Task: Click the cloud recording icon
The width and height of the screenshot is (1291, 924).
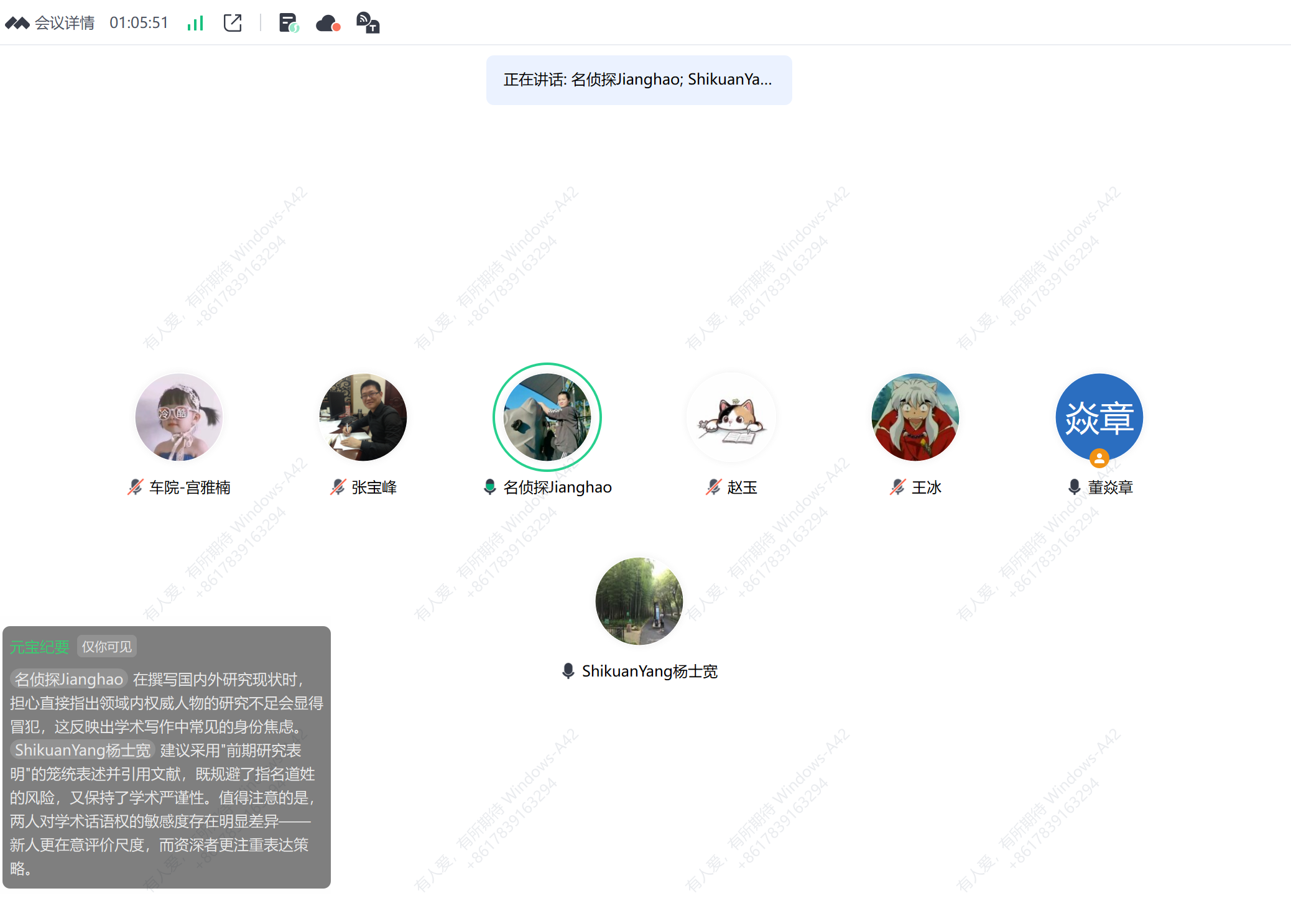Action: point(327,24)
